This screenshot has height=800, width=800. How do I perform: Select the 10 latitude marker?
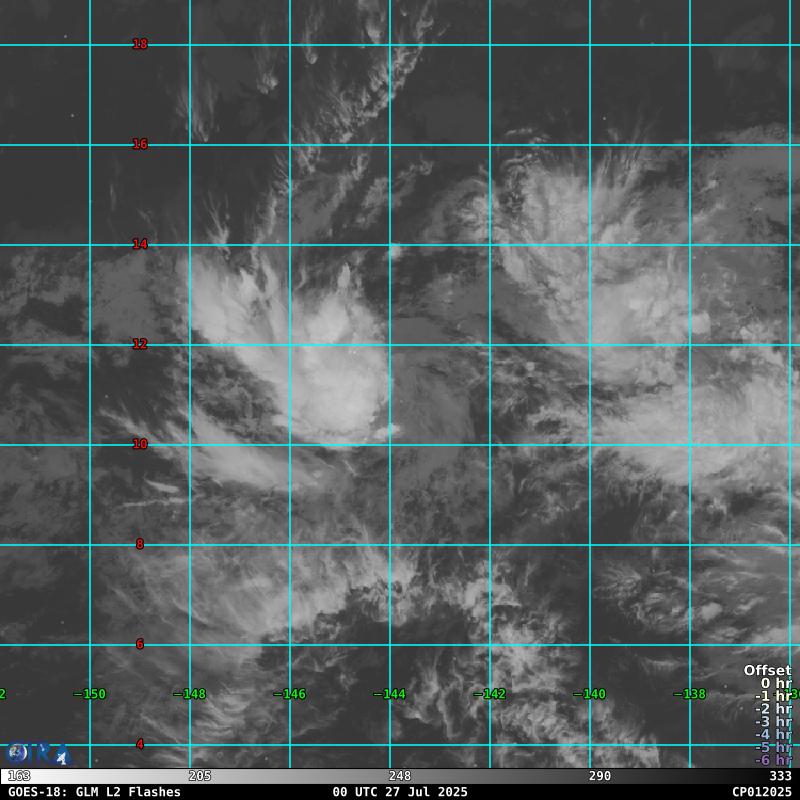point(140,444)
